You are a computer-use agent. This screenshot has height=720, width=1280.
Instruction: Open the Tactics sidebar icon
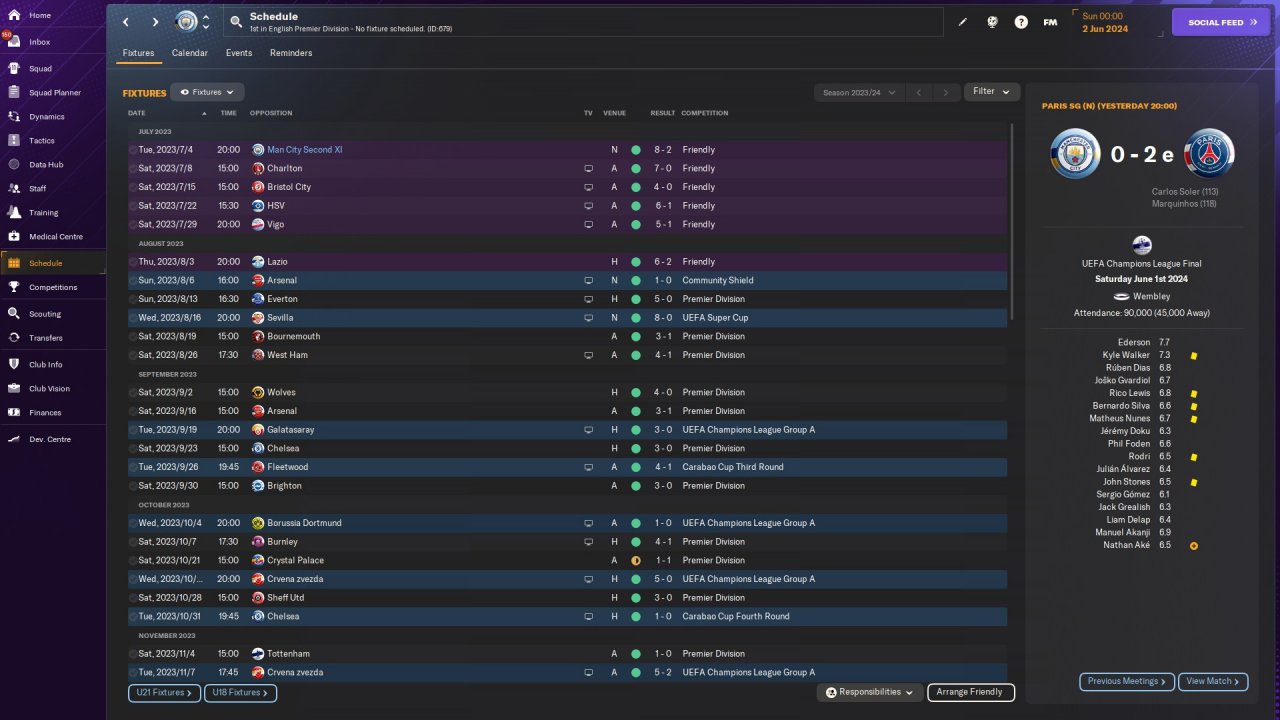pos(14,141)
